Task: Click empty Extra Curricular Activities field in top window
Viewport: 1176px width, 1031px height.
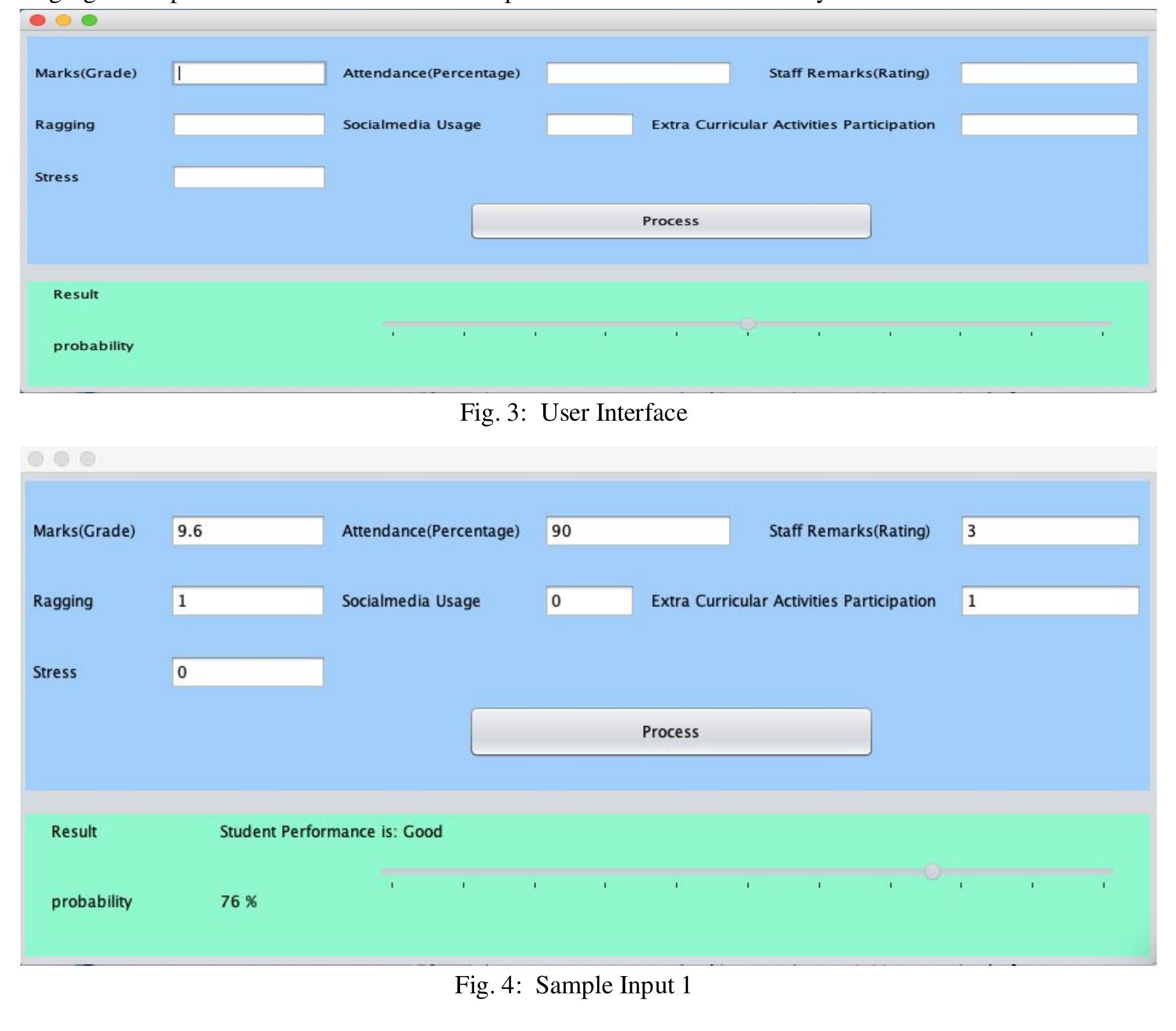Action: pyautogui.click(x=1050, y=124)
